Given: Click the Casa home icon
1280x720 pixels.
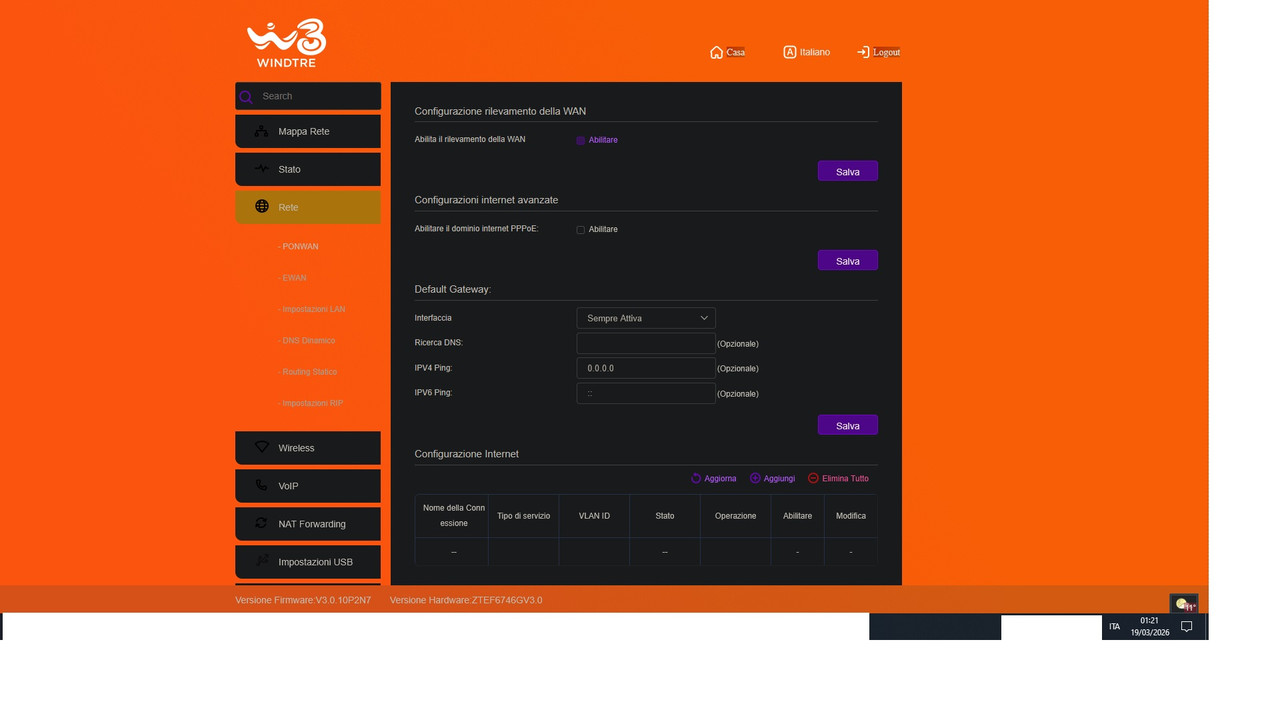Looking at the screenshot, I should click(x=716, y=52).
